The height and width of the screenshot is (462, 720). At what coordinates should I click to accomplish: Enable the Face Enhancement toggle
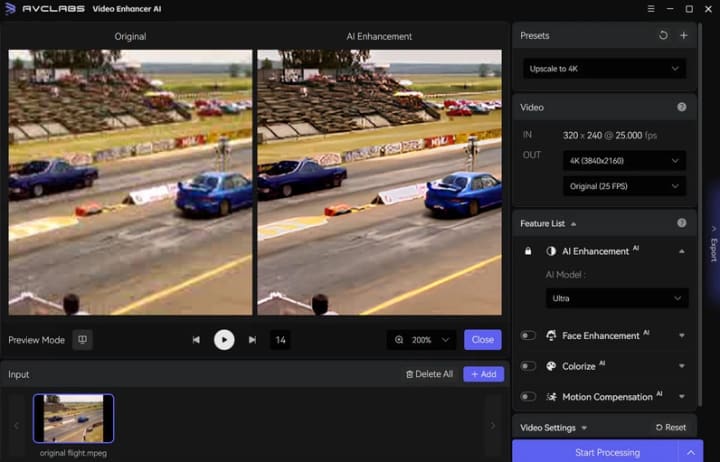point(528,336)
